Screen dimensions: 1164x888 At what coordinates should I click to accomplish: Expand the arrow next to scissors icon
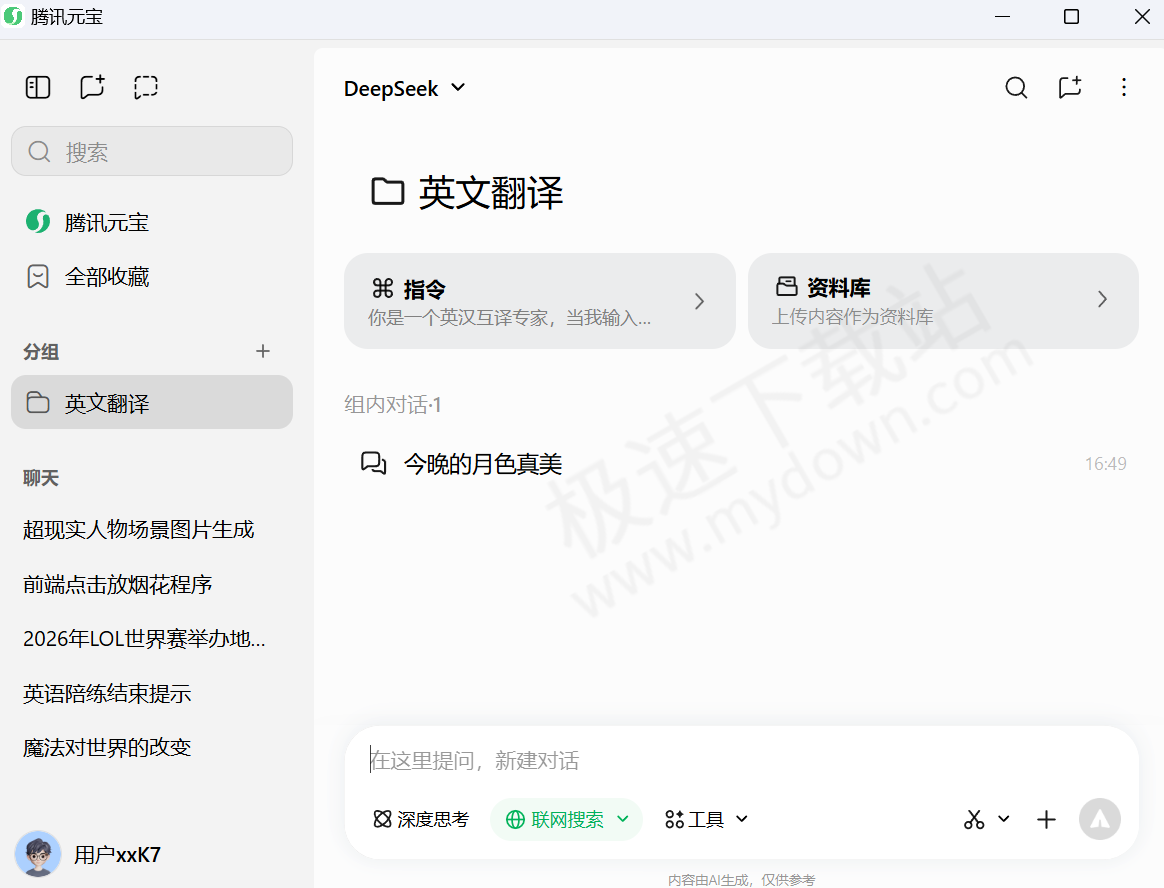pos(1004,819)
